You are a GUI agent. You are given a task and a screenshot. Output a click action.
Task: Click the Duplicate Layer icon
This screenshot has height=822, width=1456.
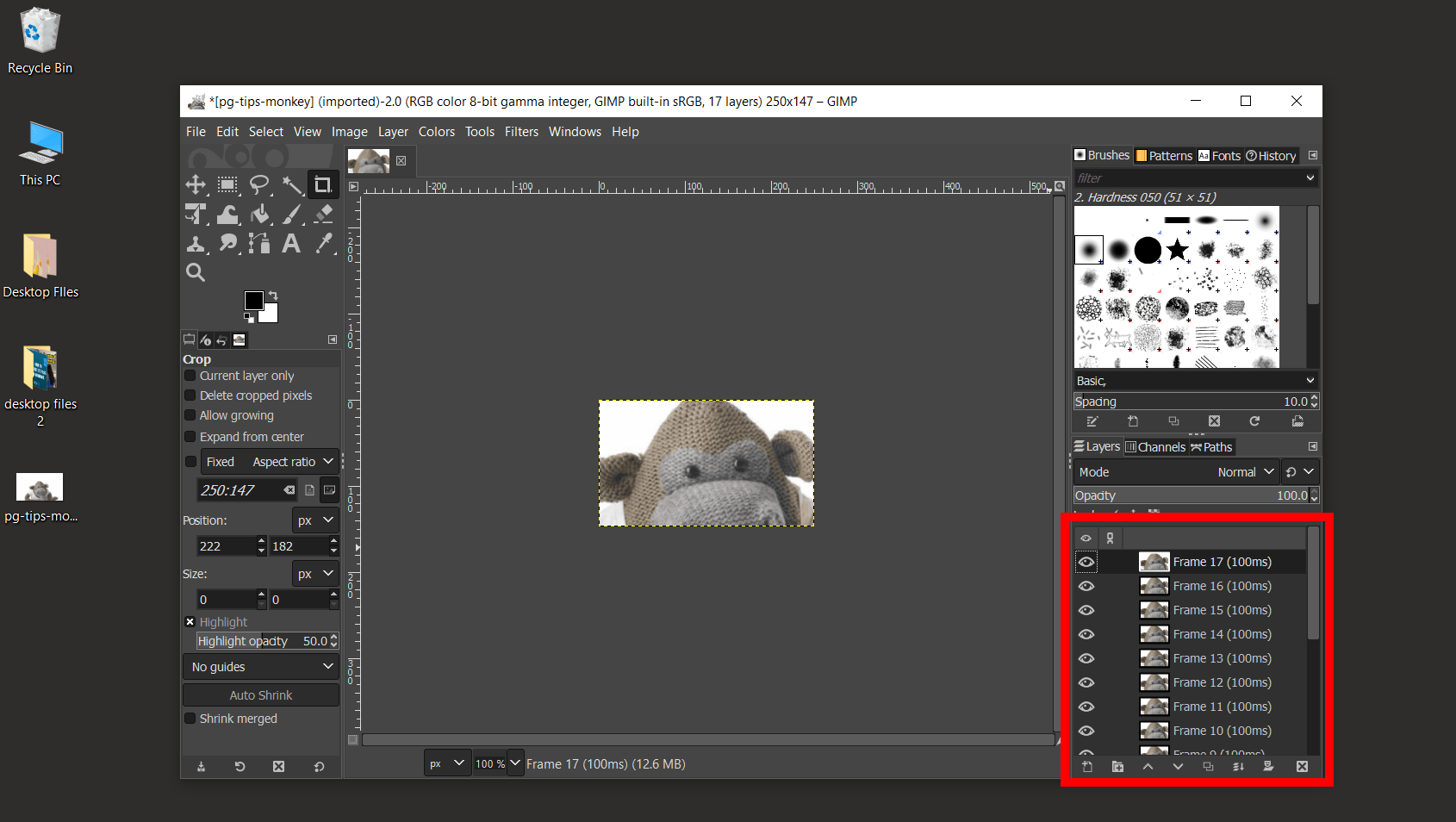point(1209,766)
